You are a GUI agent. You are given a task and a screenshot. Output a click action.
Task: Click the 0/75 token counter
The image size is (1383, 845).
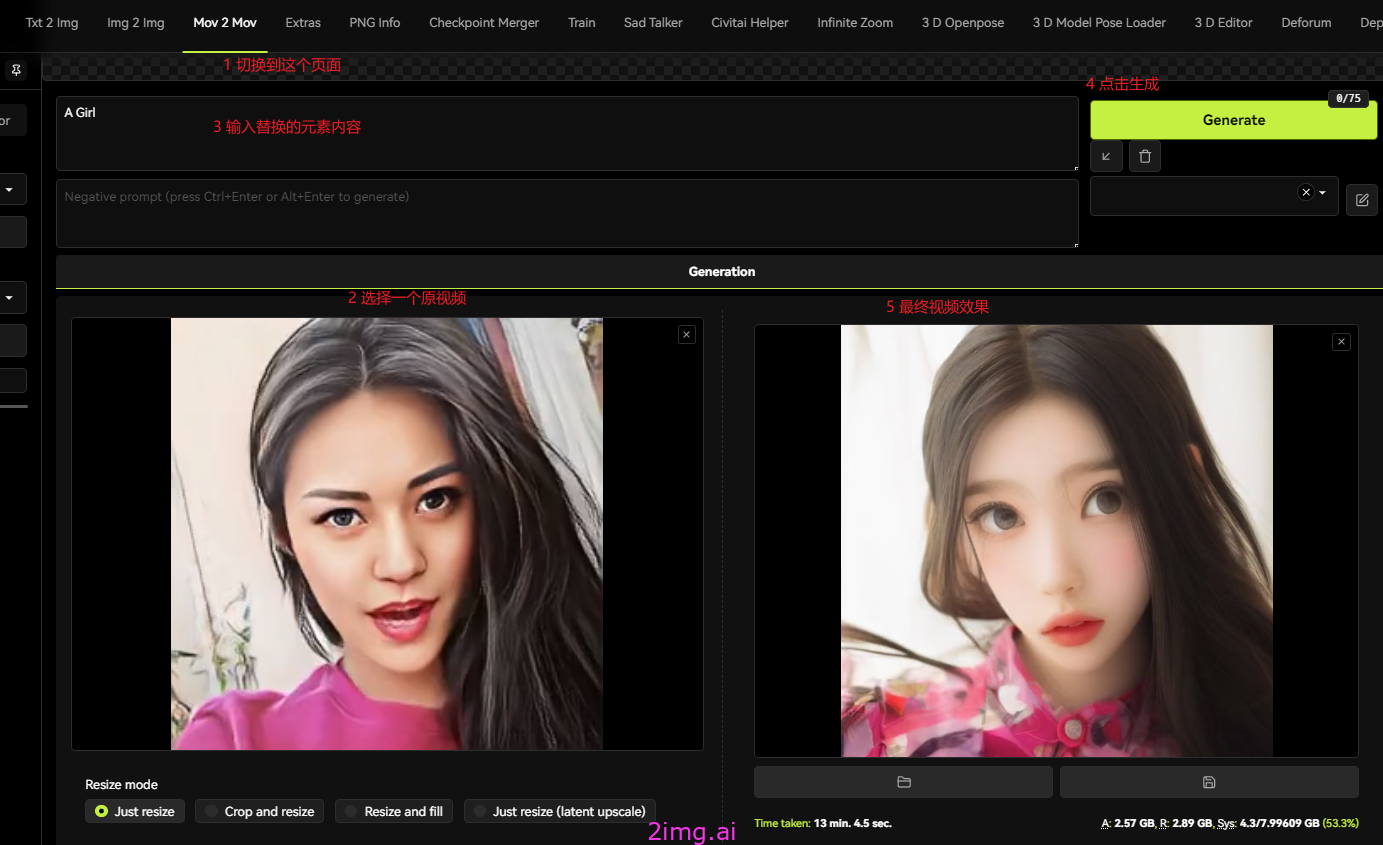1348,98
